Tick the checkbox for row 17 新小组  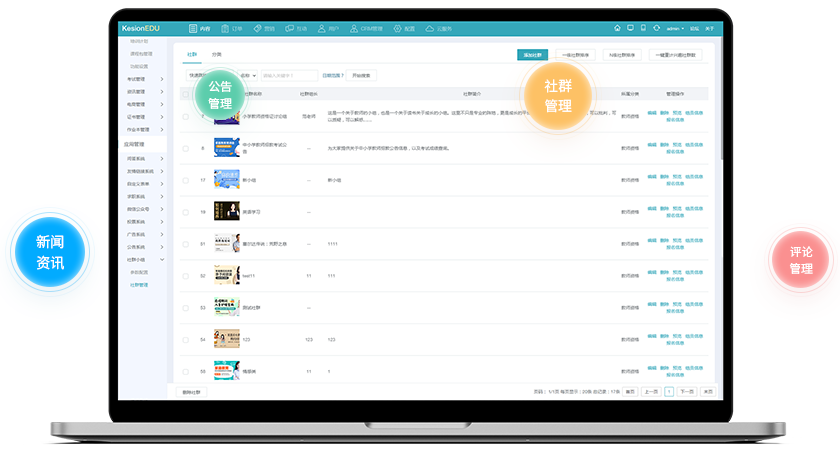pyautogui.click(x=185, y=180)
